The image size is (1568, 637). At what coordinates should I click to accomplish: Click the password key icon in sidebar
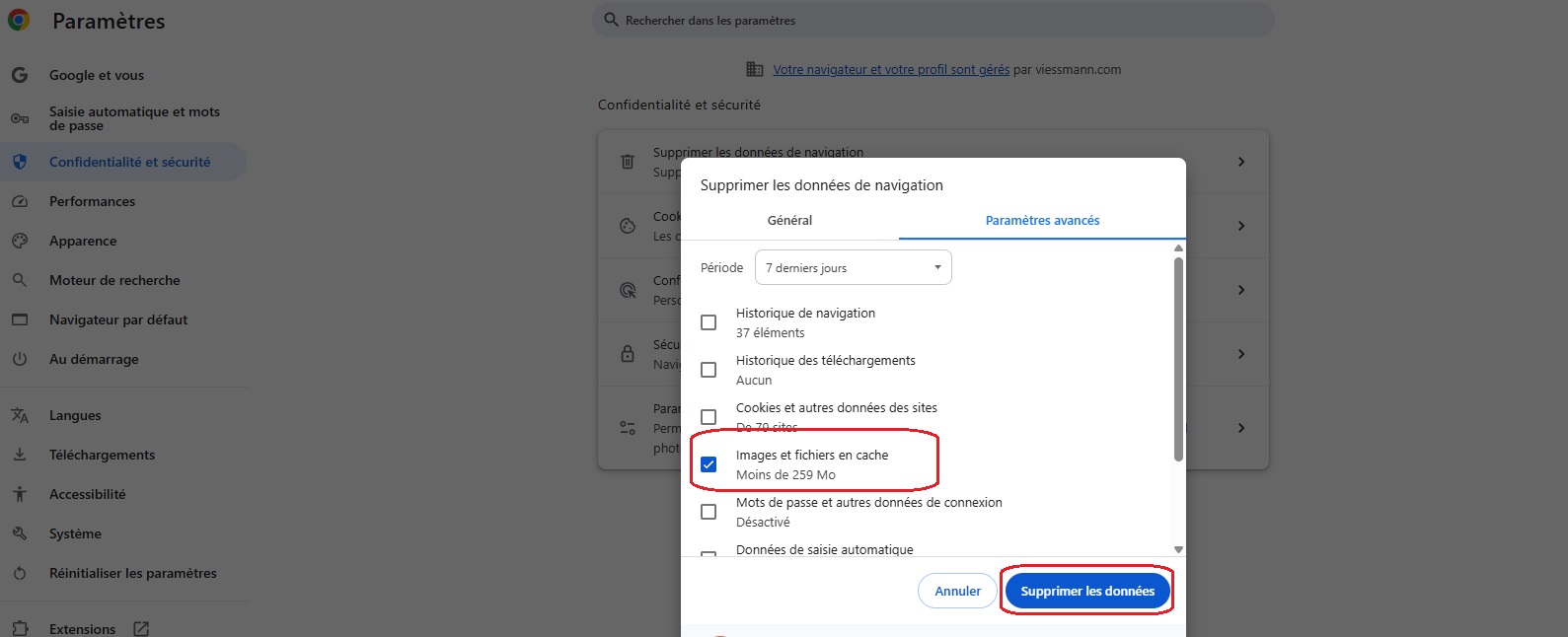pyautogui.click(x=20, y=118)
